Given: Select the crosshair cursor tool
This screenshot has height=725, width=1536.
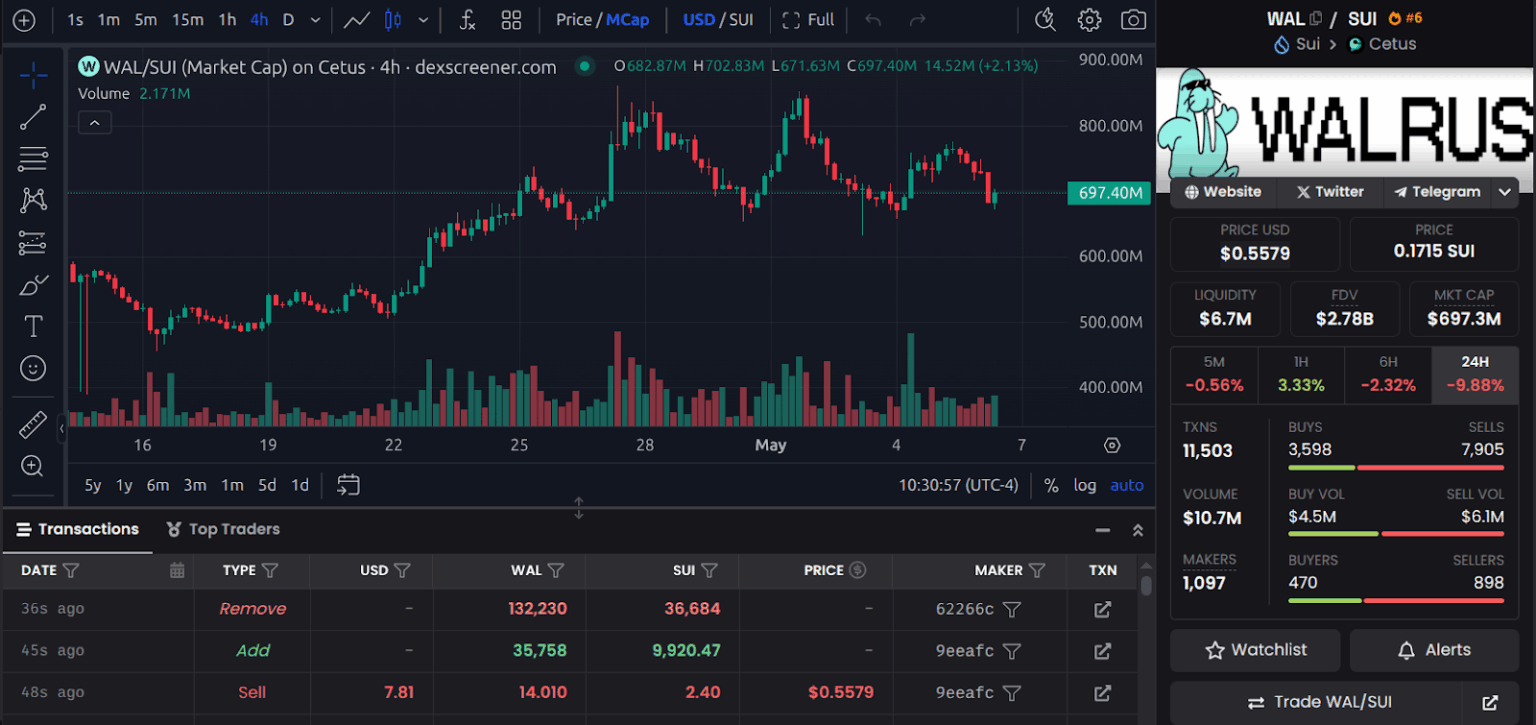Looking at the screenshot, I should pyautogui.click(x=33, y=75).
